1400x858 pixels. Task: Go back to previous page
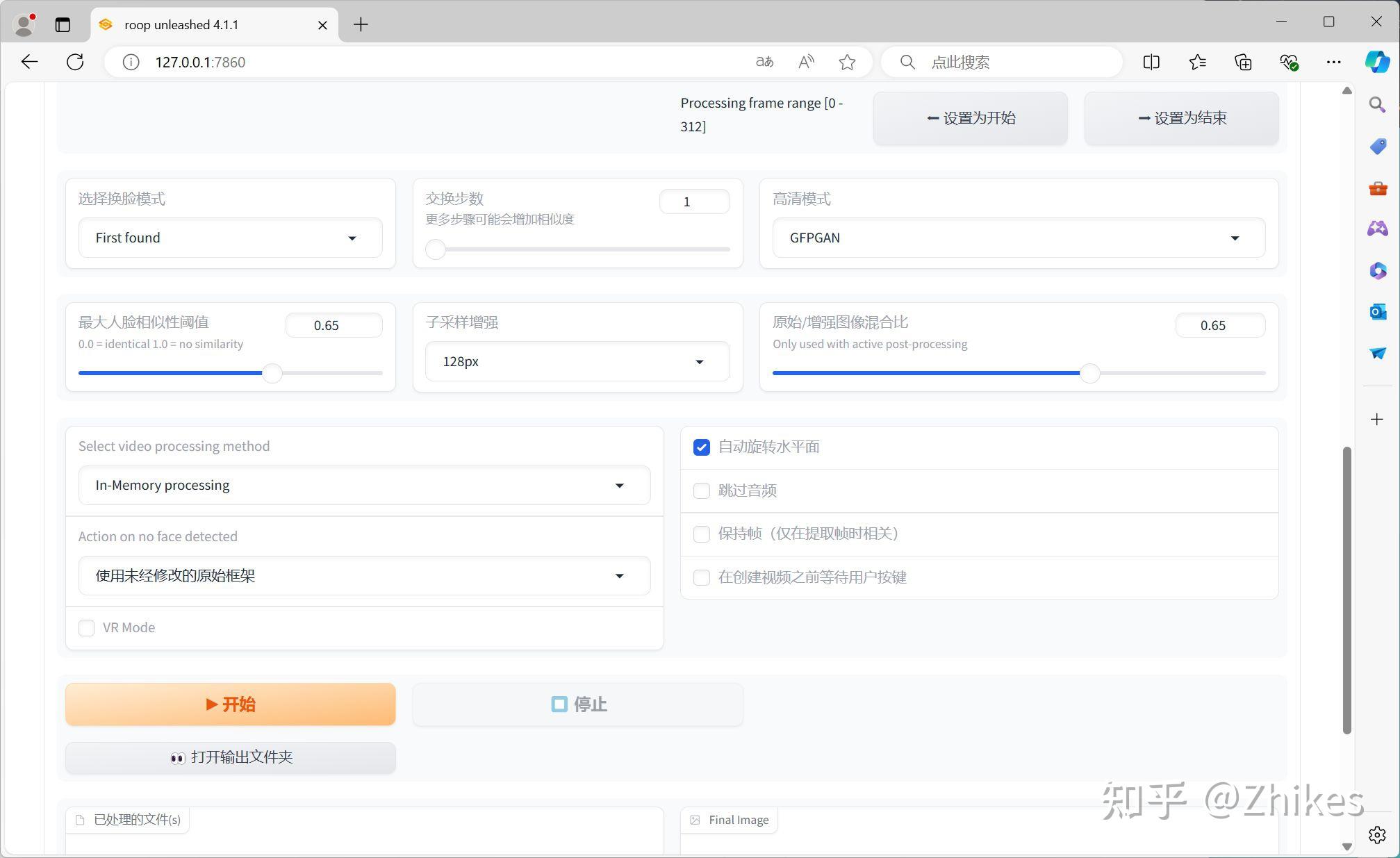[x=29, y=62]
